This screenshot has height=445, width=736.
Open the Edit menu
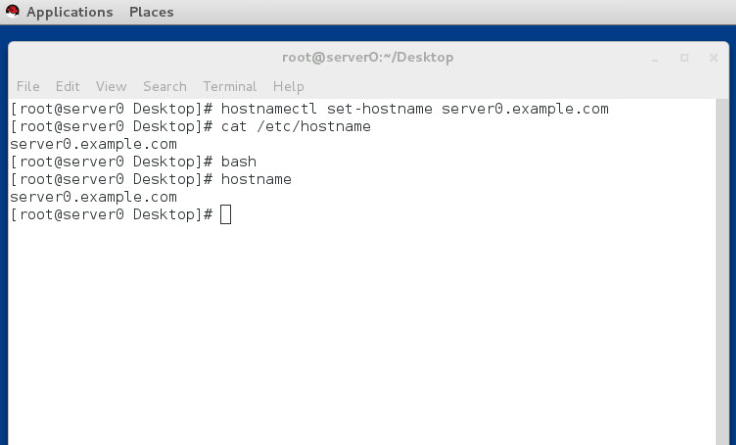pyautogui.click(x=68, y=86)
